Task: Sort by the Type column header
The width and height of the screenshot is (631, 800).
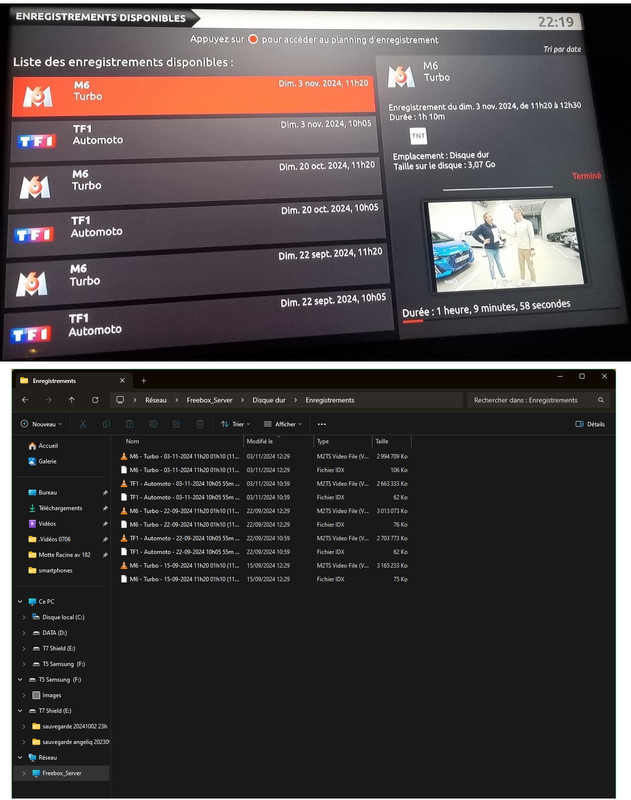Action: click(322, 441)
